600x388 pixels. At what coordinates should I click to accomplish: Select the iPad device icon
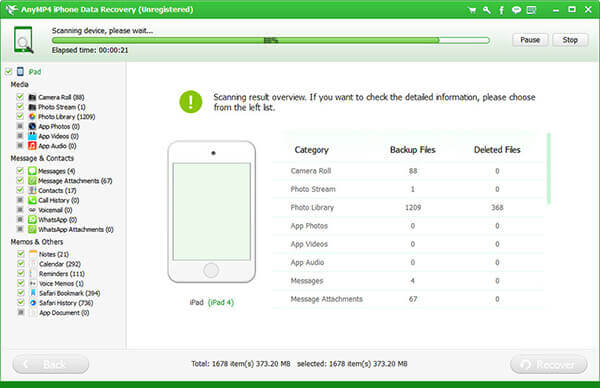20,72
